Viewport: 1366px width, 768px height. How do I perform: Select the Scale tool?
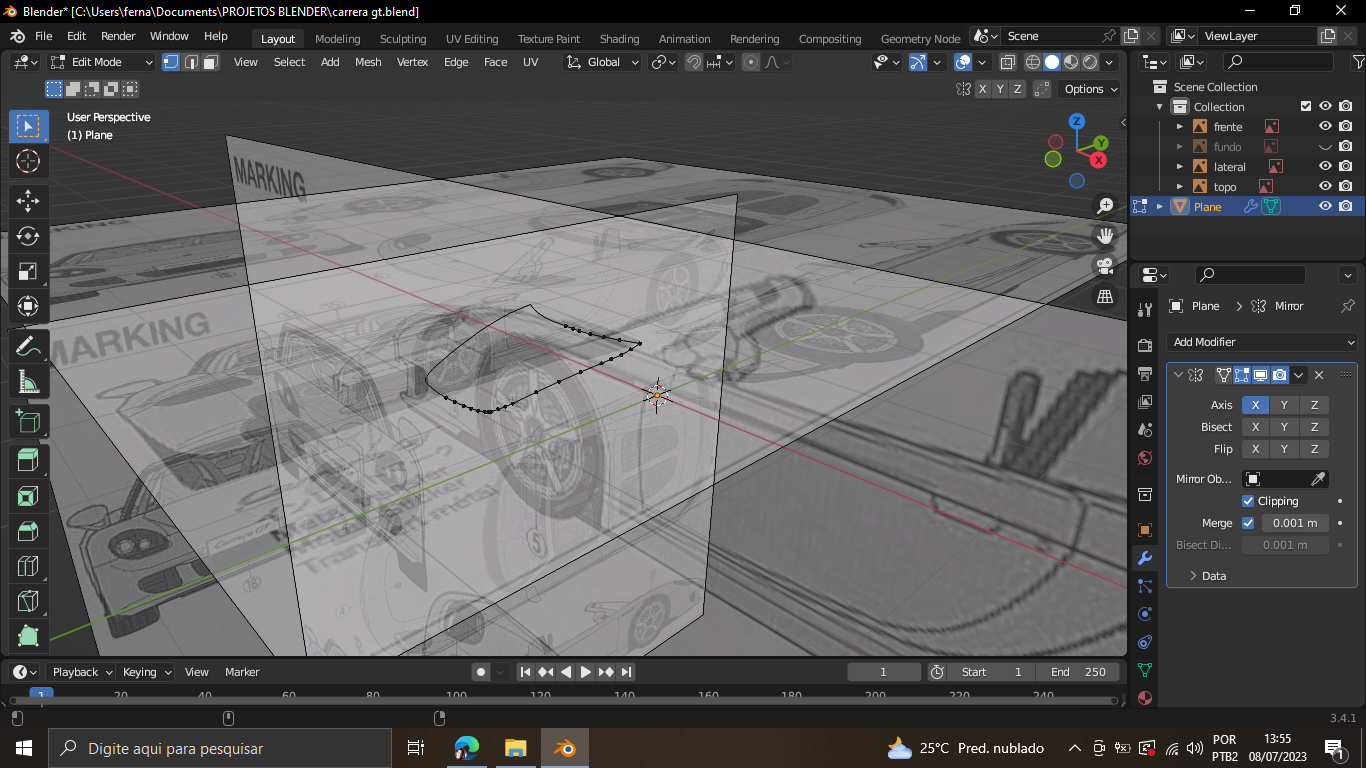pos(28,271)
